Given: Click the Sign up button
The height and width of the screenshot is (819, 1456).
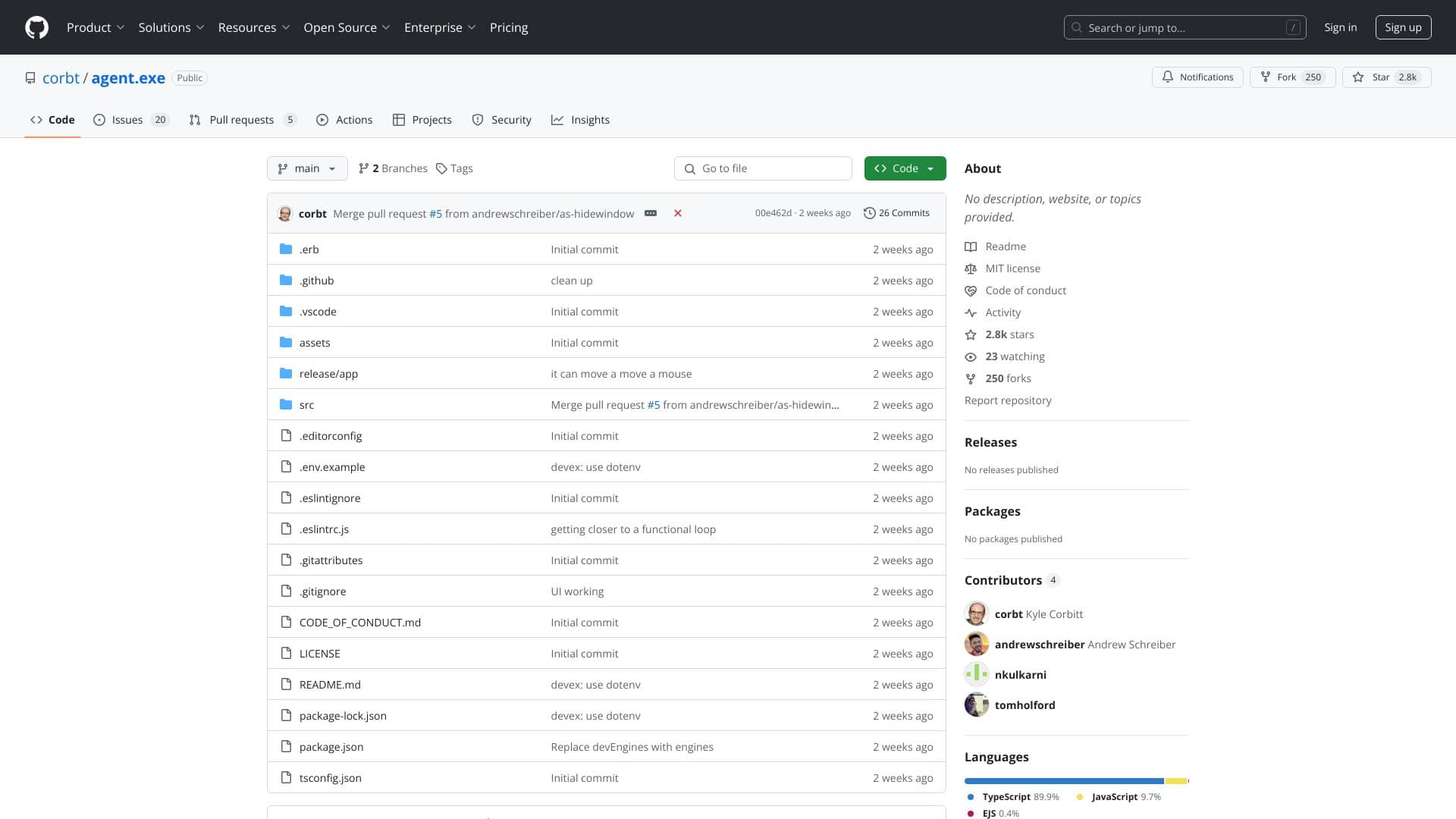Looking at the screenshot, I should 1403,27.
